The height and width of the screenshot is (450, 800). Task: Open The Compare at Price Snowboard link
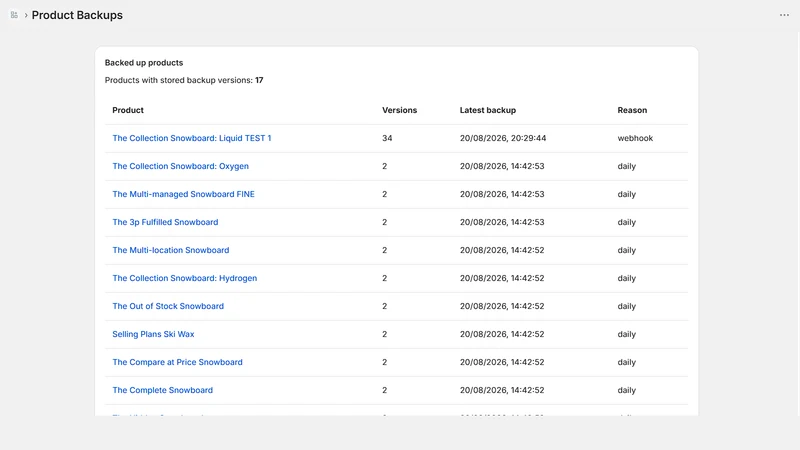[178, 362]
